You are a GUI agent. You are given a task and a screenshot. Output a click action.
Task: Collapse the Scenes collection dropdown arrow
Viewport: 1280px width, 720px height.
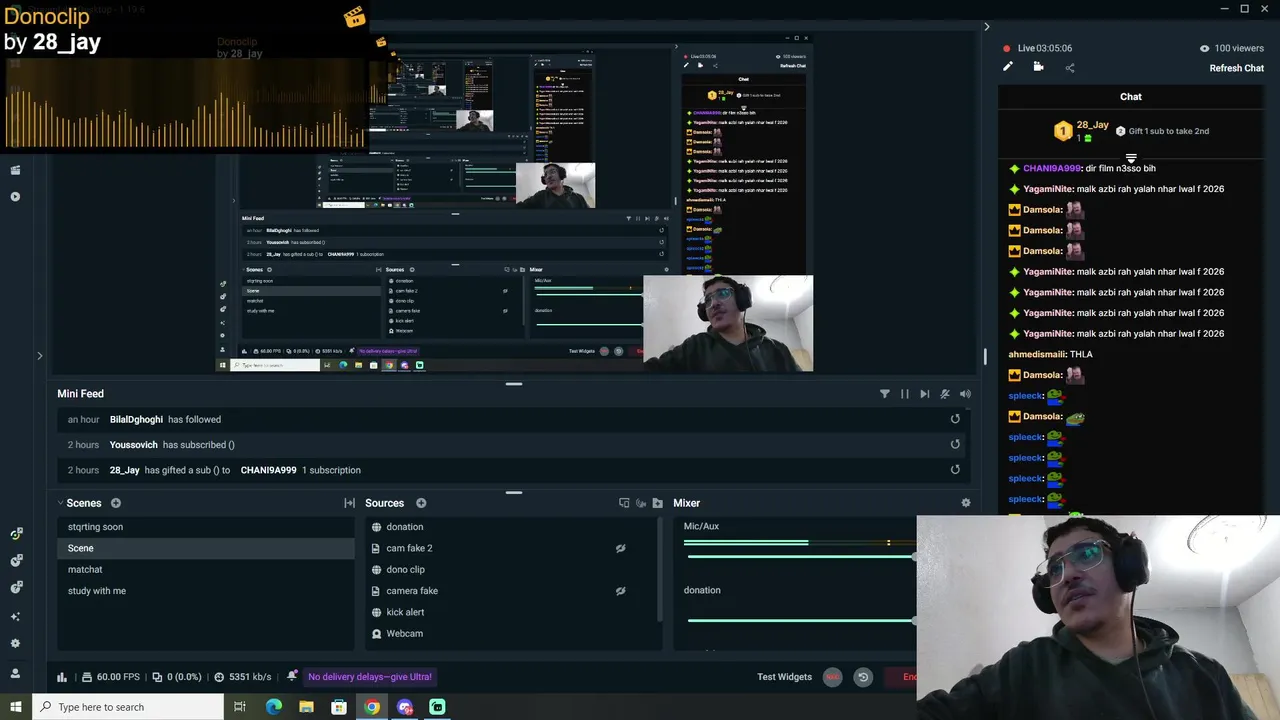[x=60, y=503]
